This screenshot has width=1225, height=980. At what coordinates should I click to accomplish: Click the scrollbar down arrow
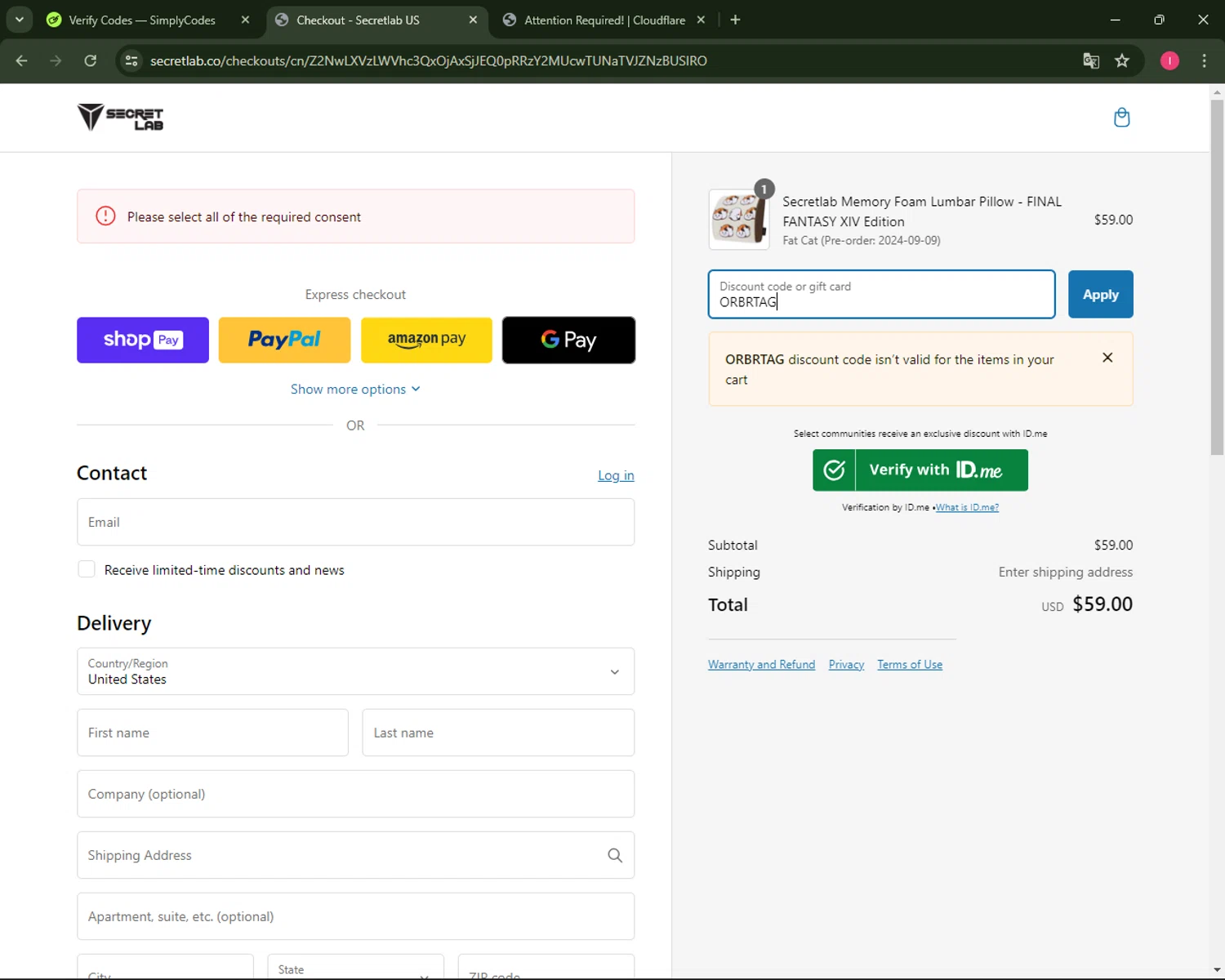pos(1217,970)
